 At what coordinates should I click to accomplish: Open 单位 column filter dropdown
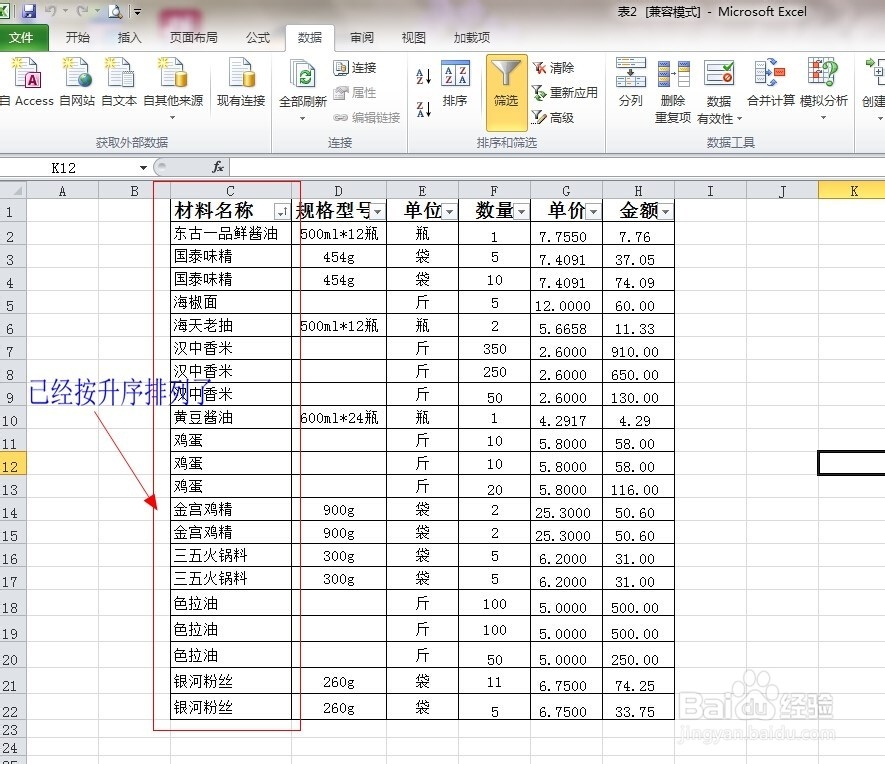(x=450, y=212)
